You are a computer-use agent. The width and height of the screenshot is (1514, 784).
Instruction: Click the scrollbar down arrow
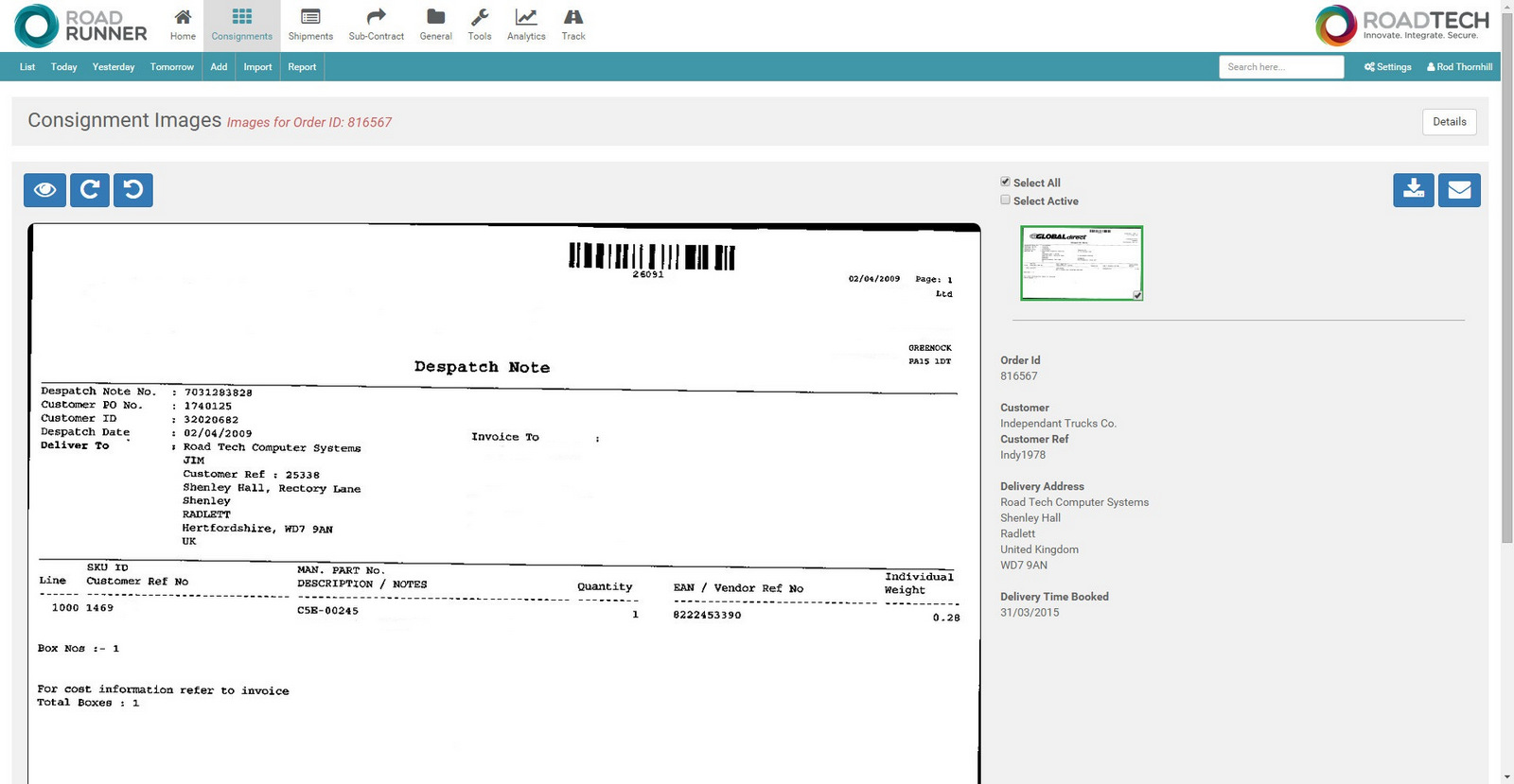pyautogui.click(x=1507, y=777)
